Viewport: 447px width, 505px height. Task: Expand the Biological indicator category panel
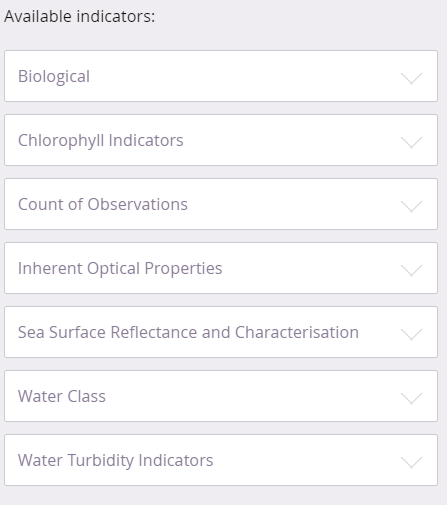coord(221,76)
